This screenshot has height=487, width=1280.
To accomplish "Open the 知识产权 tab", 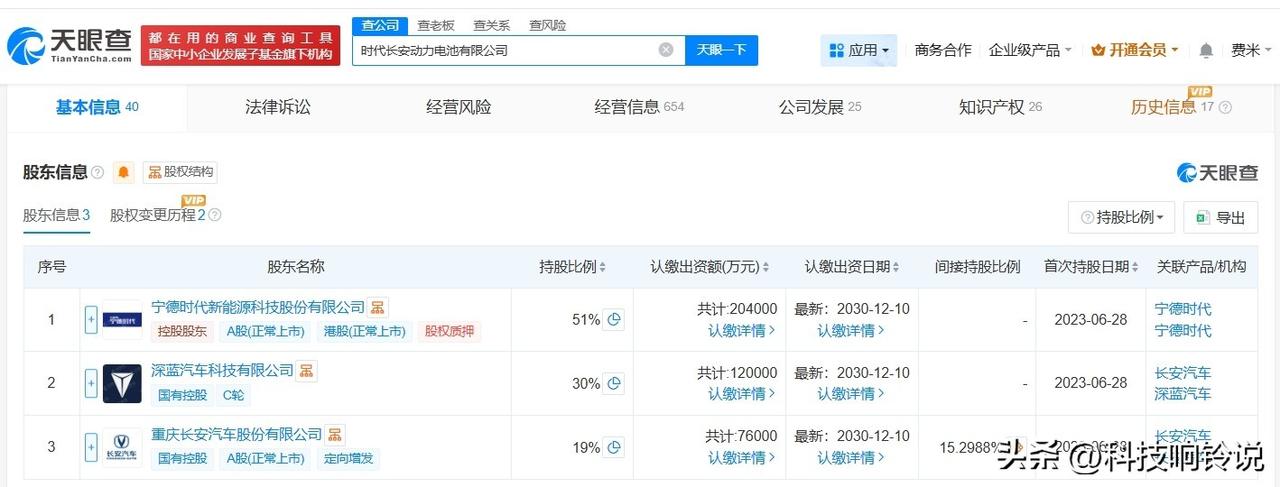I will click(x=1000, y=107).
